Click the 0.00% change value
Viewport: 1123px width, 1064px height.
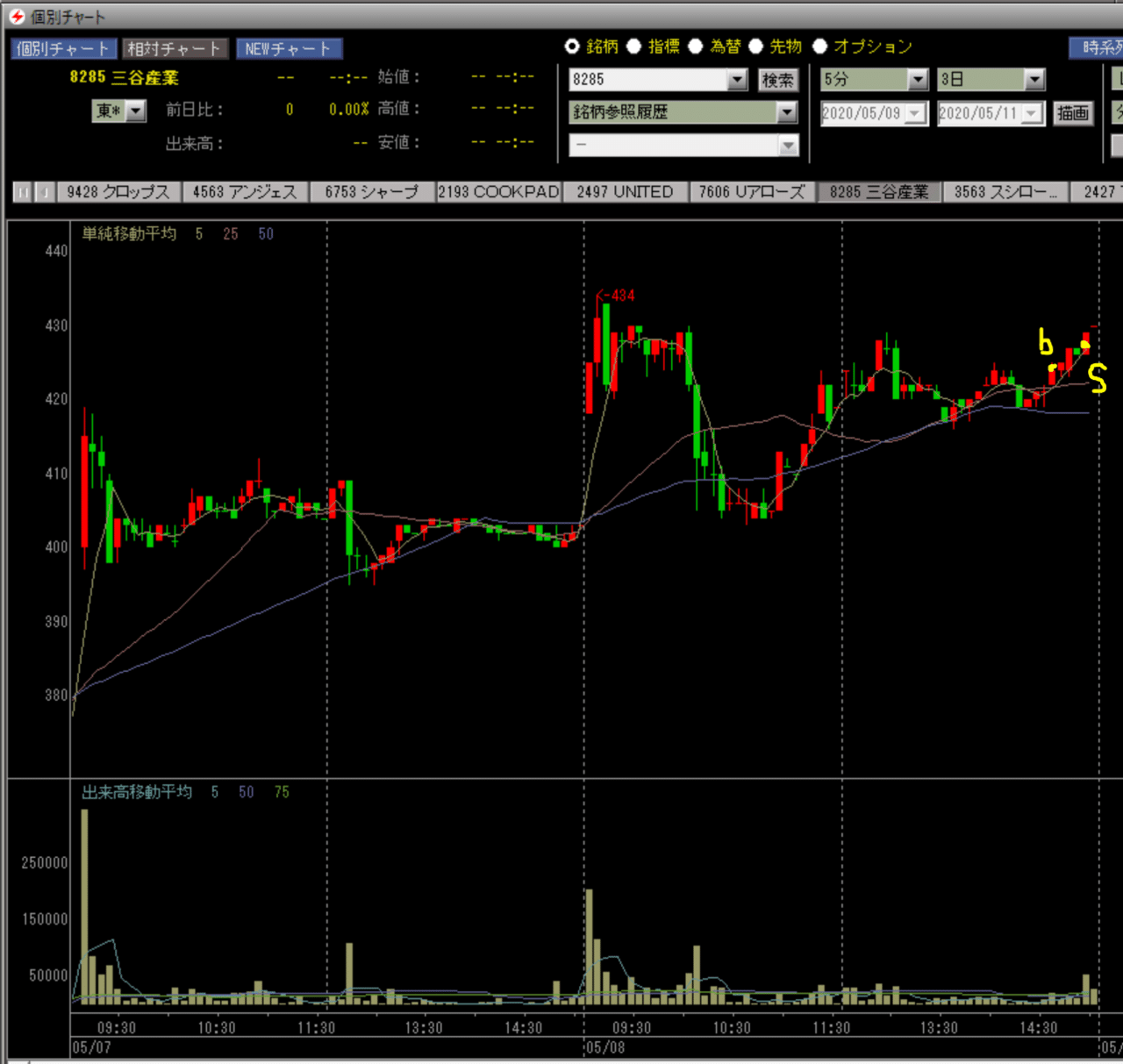[x=349, y=110]
